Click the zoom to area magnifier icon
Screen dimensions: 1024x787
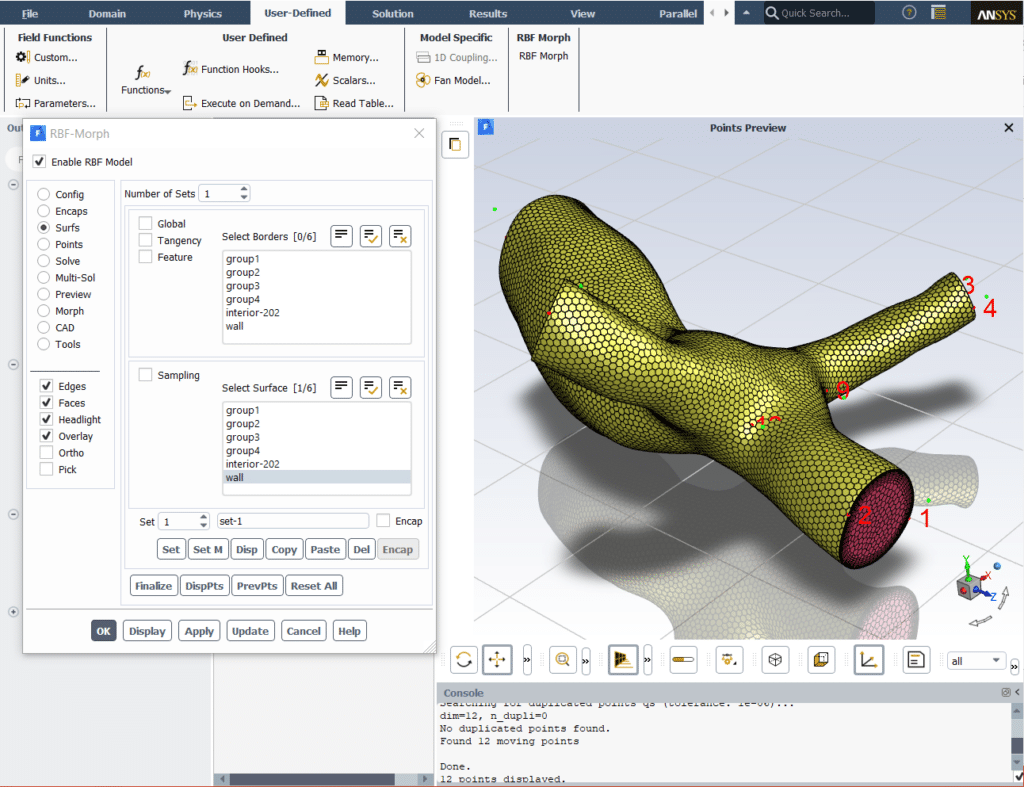pos(563,659)
